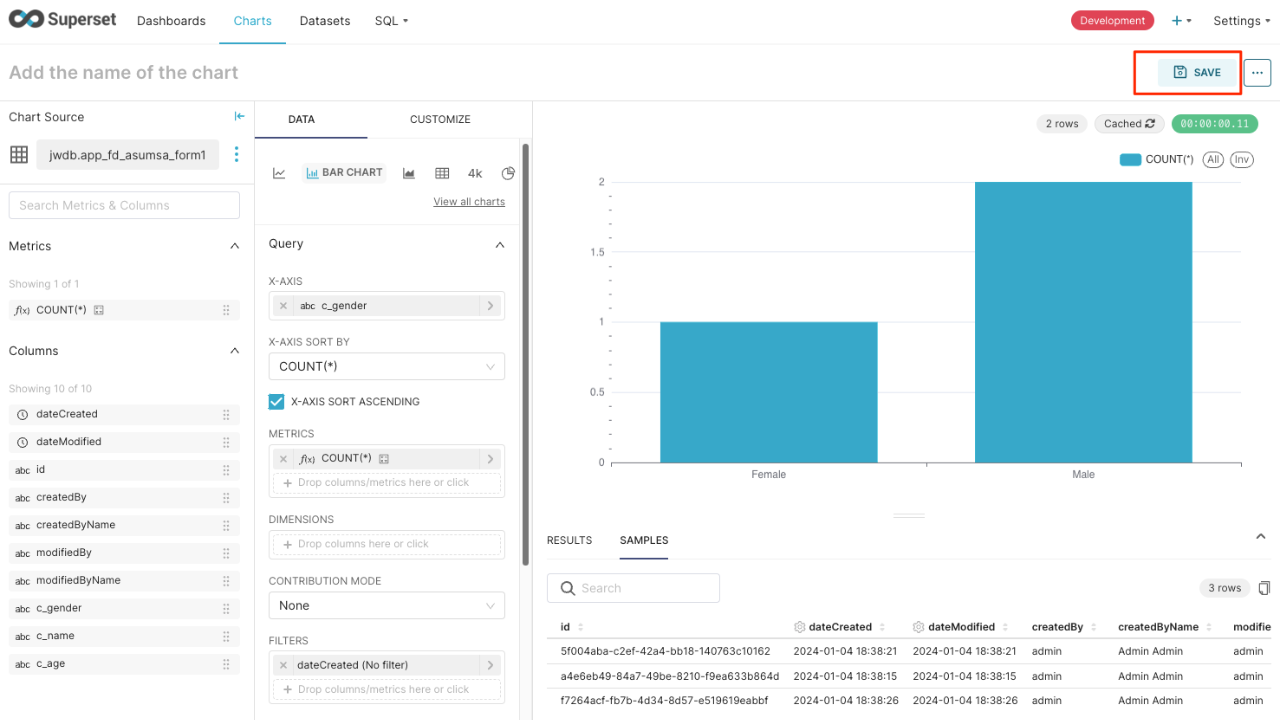Open the dataset three-dot options menu
Viewport: 1280px width, 720px height.
[x=237, y=154]
